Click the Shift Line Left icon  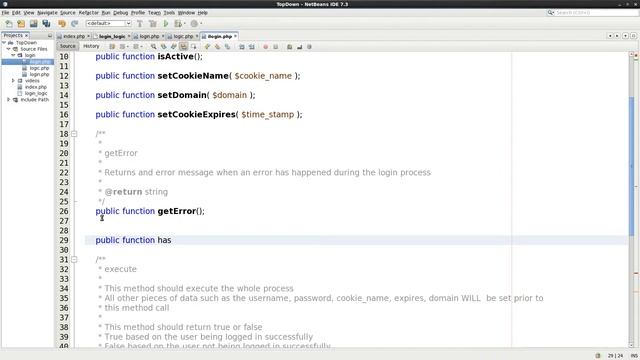tap(242, 47)
